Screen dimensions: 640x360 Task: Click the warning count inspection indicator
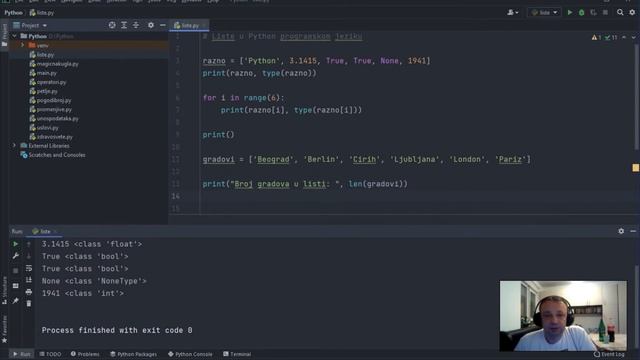596,38
